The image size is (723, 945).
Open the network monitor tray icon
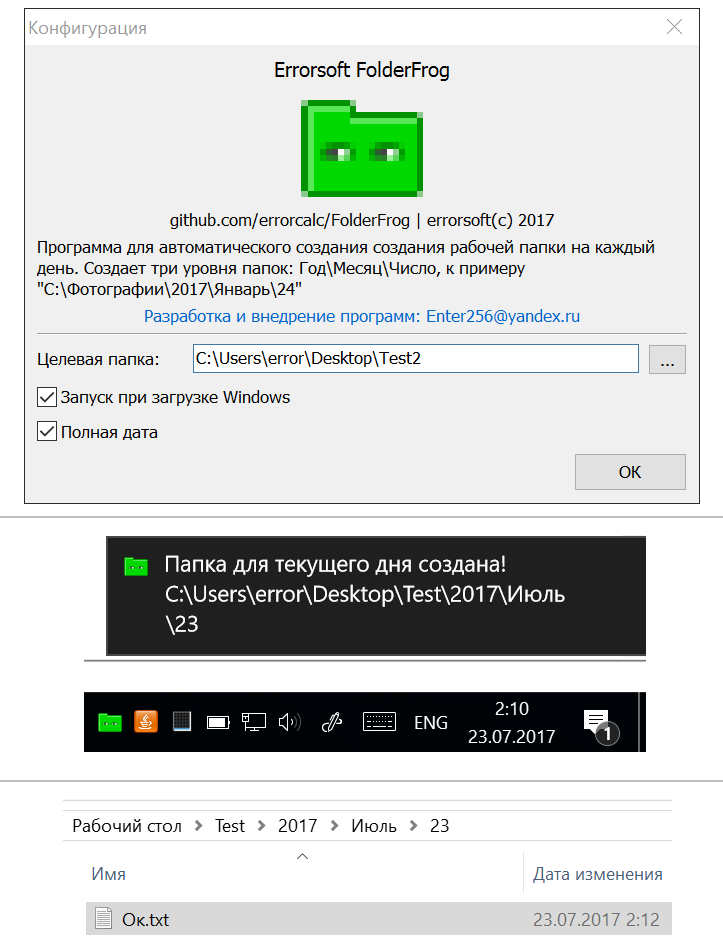254,722
